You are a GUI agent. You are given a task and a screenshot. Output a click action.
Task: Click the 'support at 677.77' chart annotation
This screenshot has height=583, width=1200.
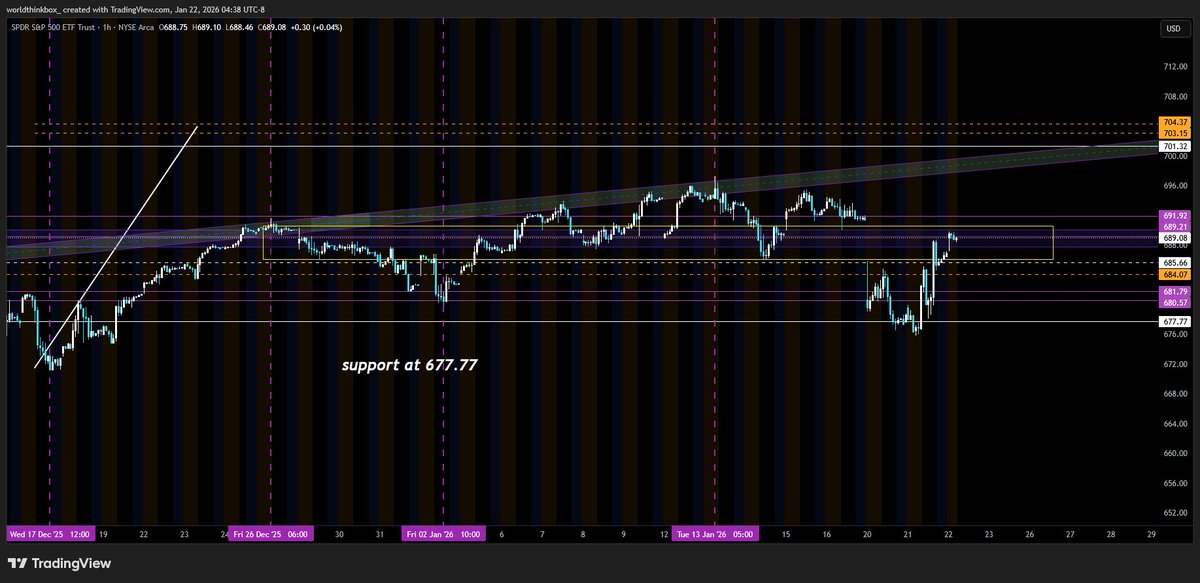coord(409,365)
